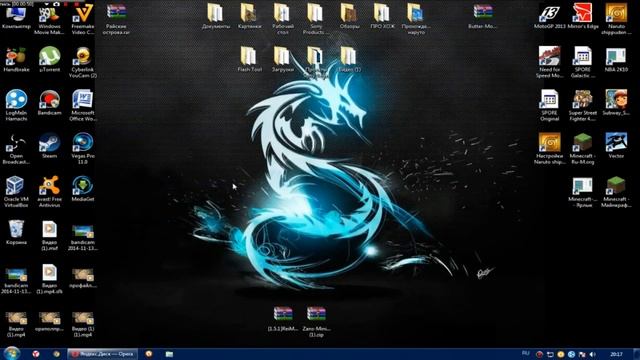This screenshot has width=640, height=360.
Task: Open the Flash Tool folder
Action: coord(249,60)
